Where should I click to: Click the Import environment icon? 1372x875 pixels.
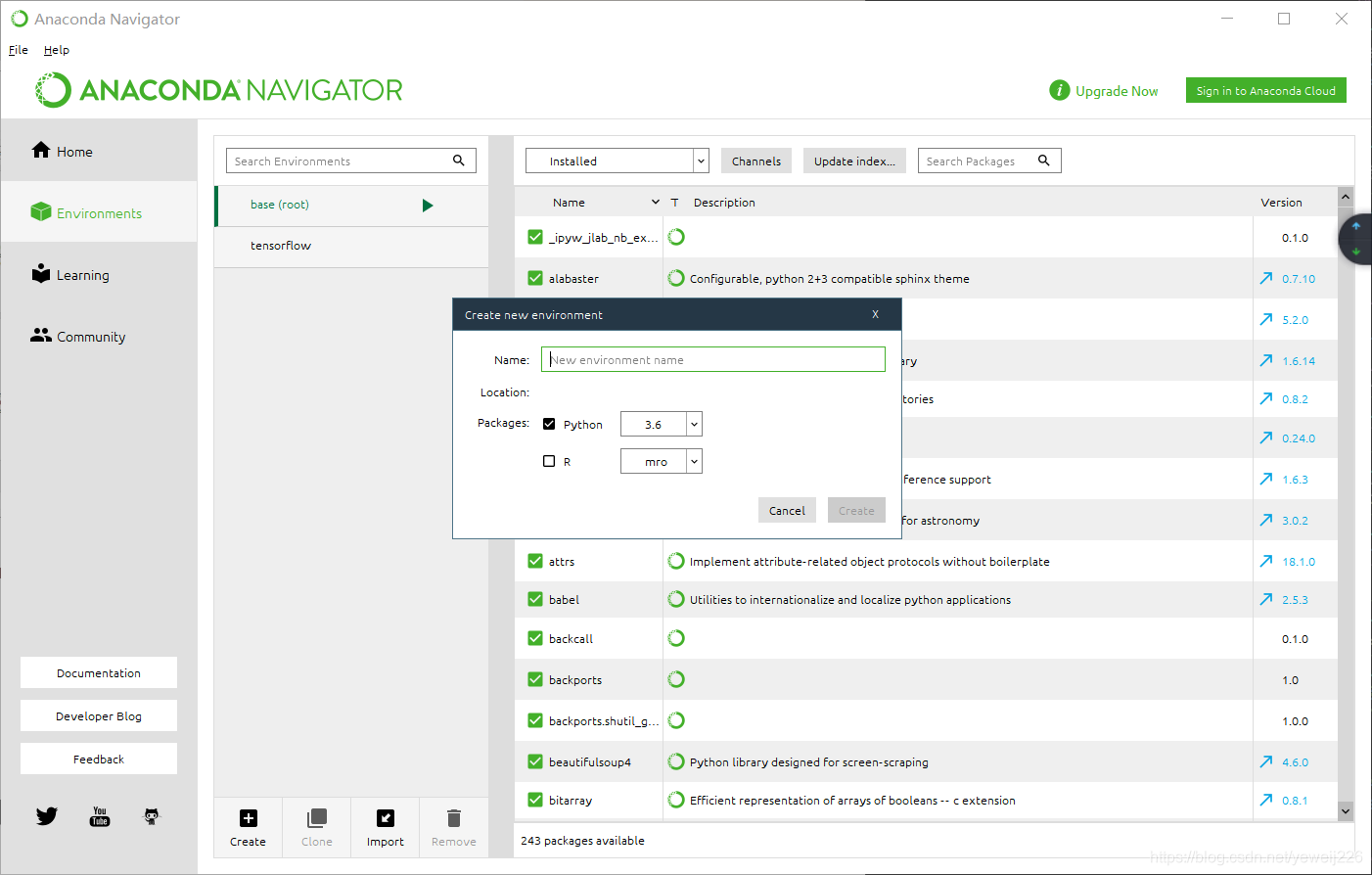click(386, 818)
